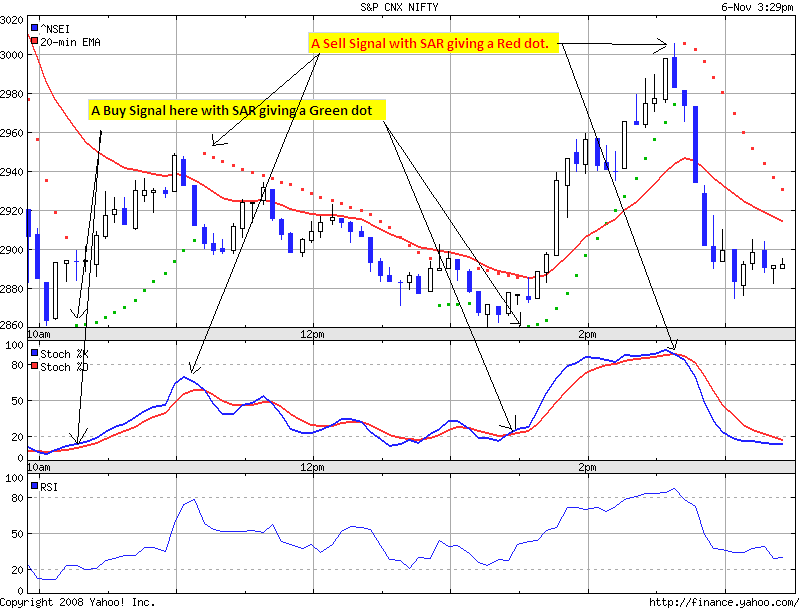
Task: Click the 50 level on the stochastic axis
Action: coord(17,401)
